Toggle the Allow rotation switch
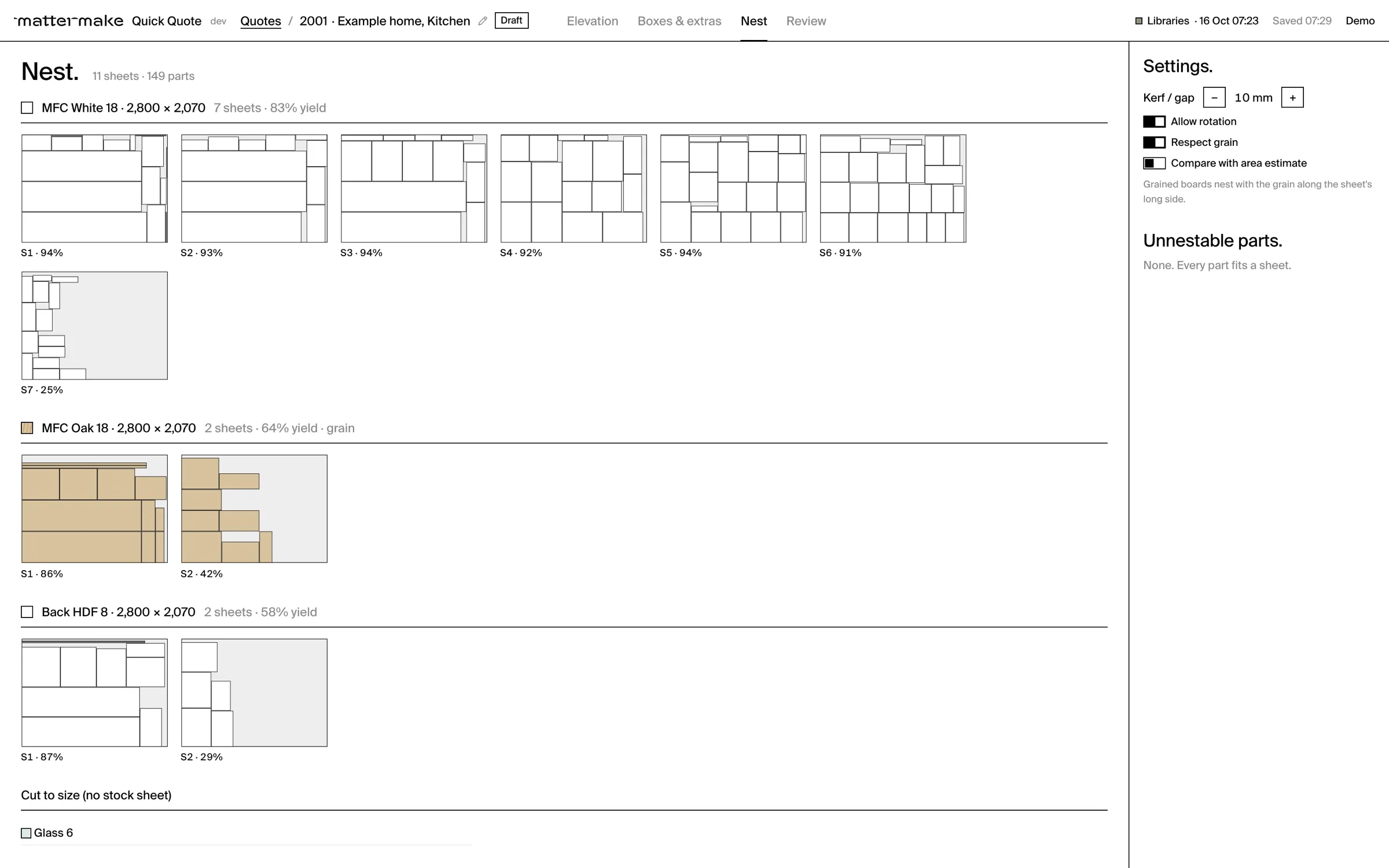 point(1154,122)
